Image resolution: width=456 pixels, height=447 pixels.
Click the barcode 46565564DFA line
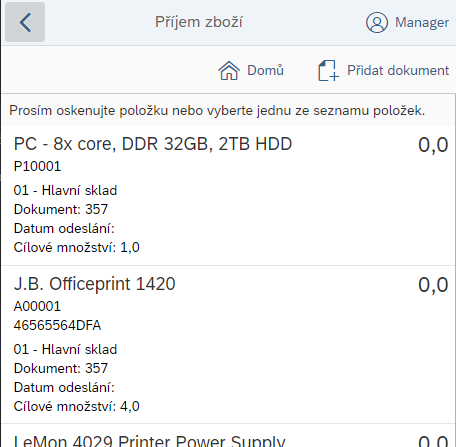pos(57,325)
